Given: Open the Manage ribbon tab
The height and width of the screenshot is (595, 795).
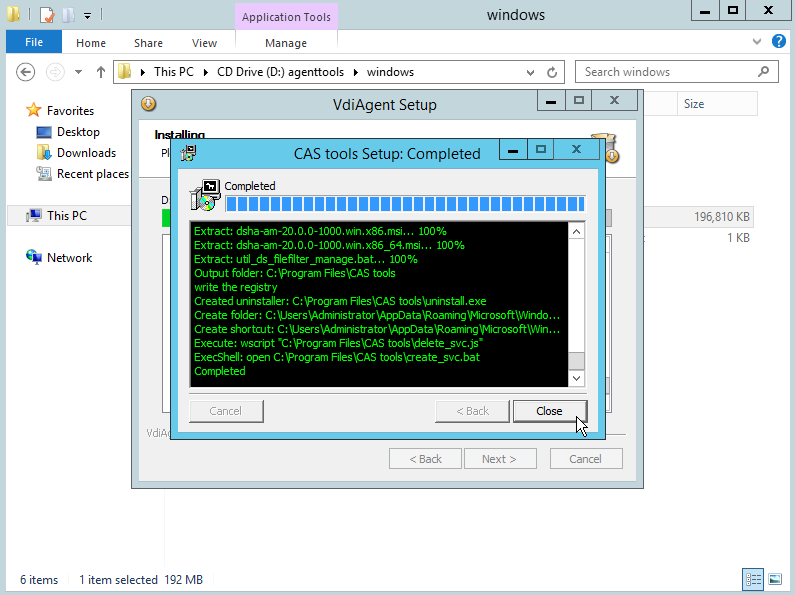Looking at the screenshot, I should tap(286, 43).
